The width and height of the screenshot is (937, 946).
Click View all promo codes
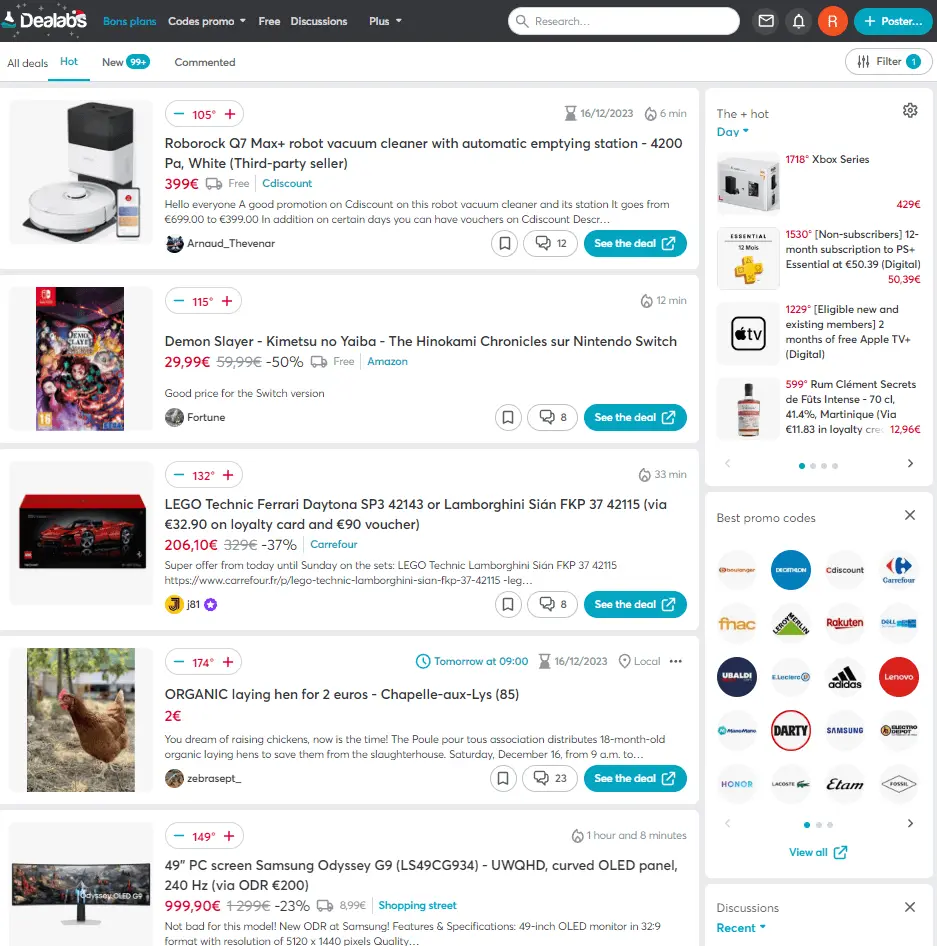(818, 852)
